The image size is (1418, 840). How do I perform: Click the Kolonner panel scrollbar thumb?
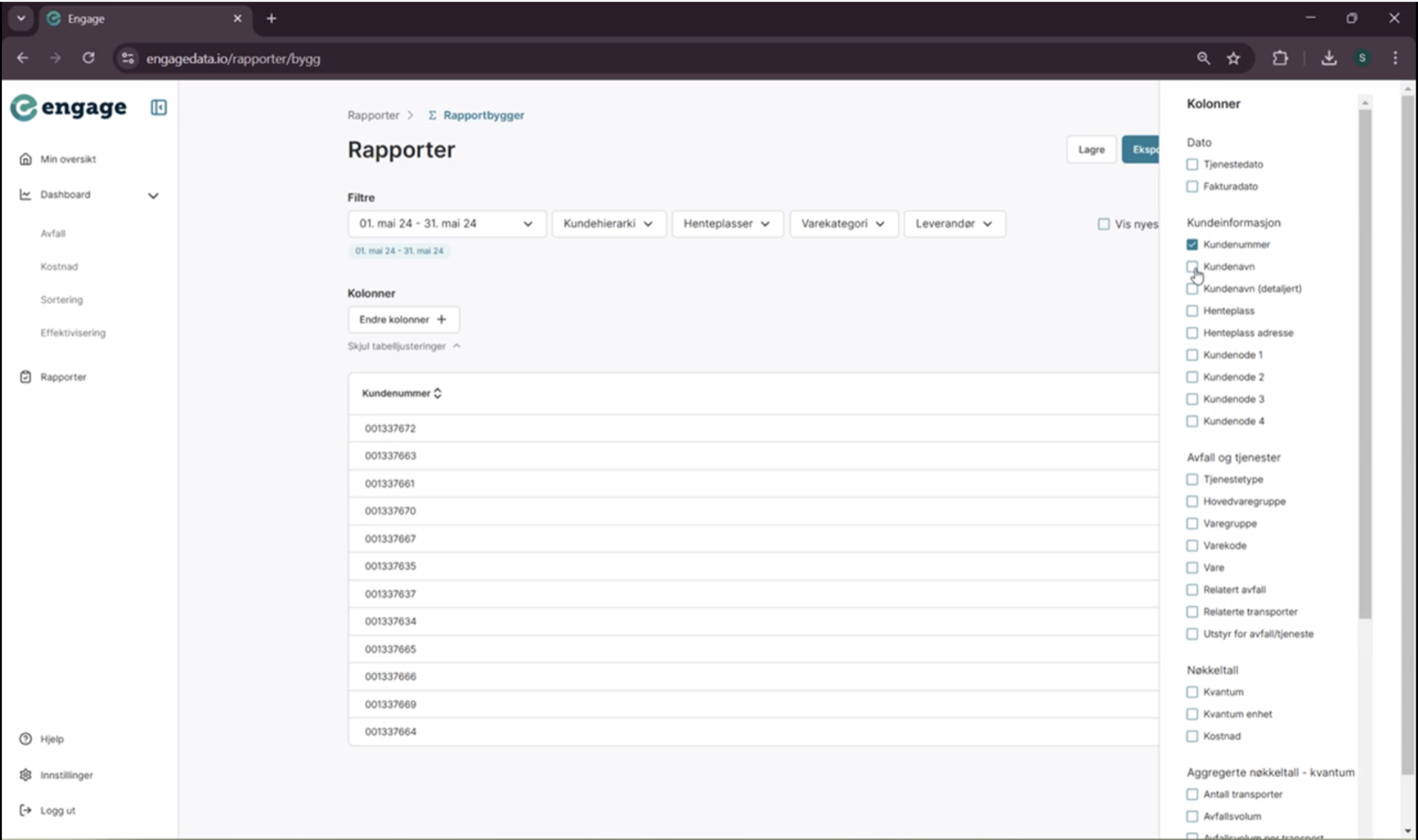(1365, 363)
